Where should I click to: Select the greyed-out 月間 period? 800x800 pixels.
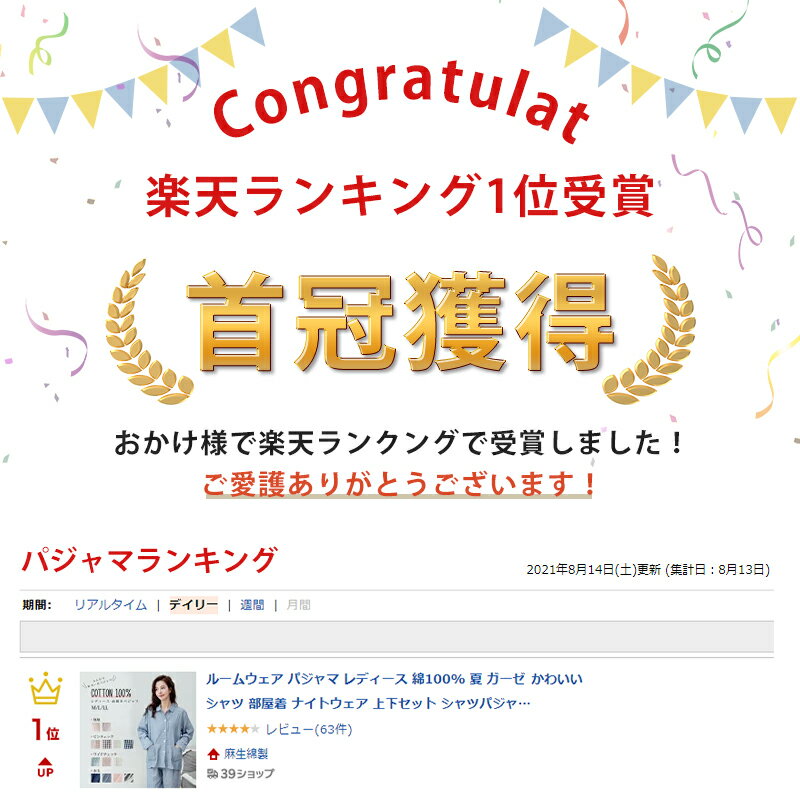298,605
